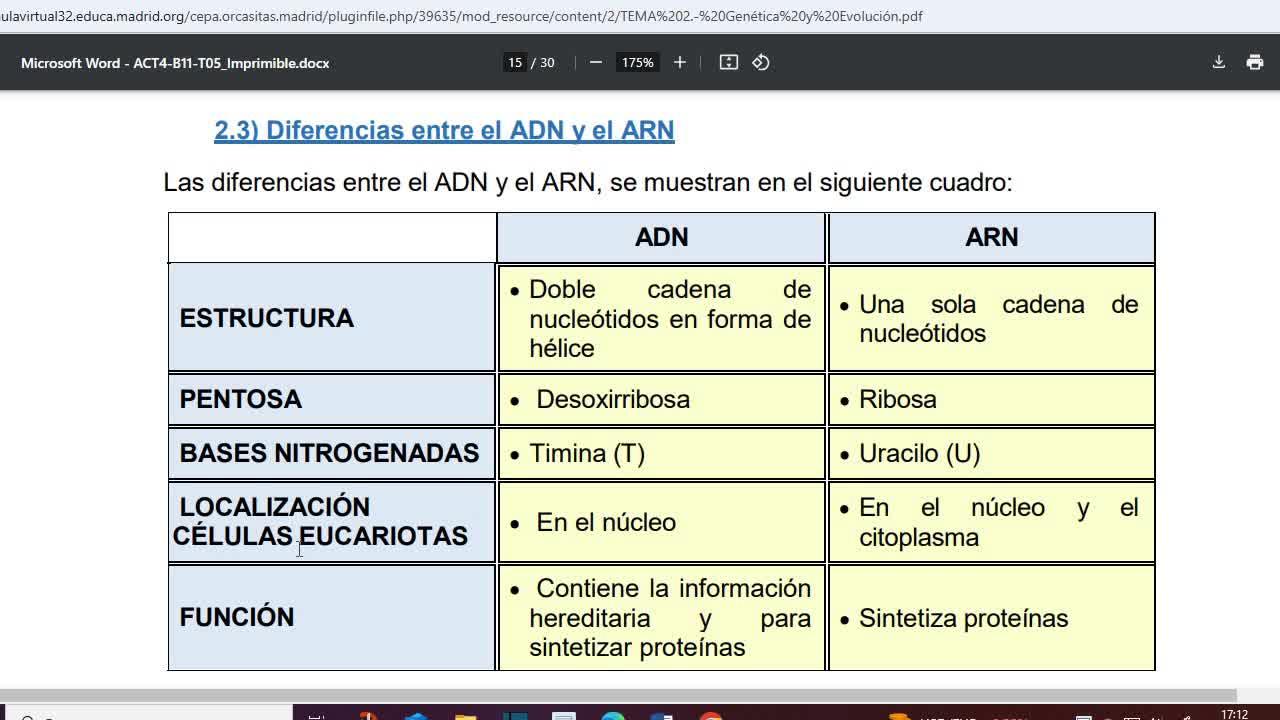Click the document title "ACT4-B11-T05_Imprimible.docx"

231,63
